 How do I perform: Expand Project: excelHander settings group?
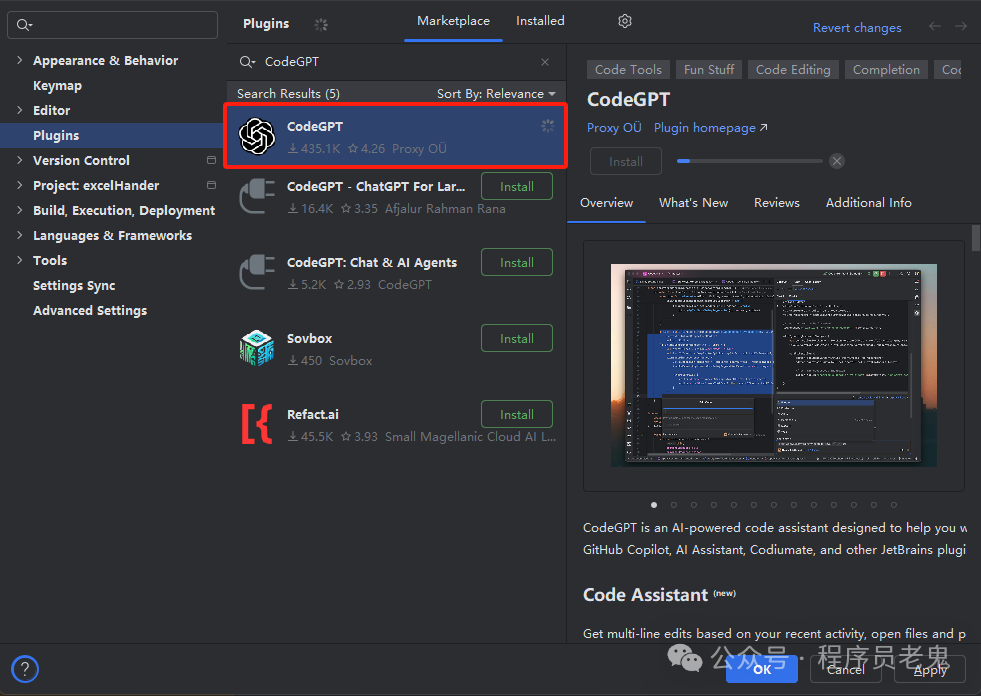tap(19, 185)
